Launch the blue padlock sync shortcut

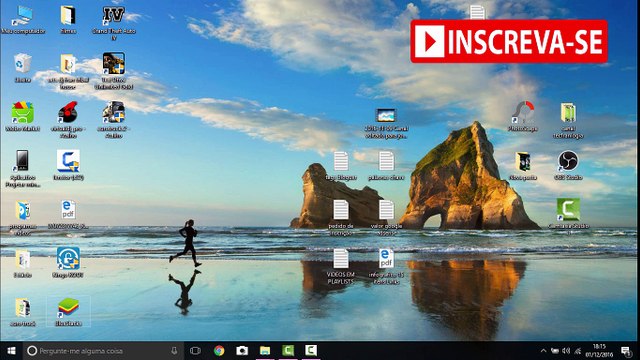click(x=68, y=263)
